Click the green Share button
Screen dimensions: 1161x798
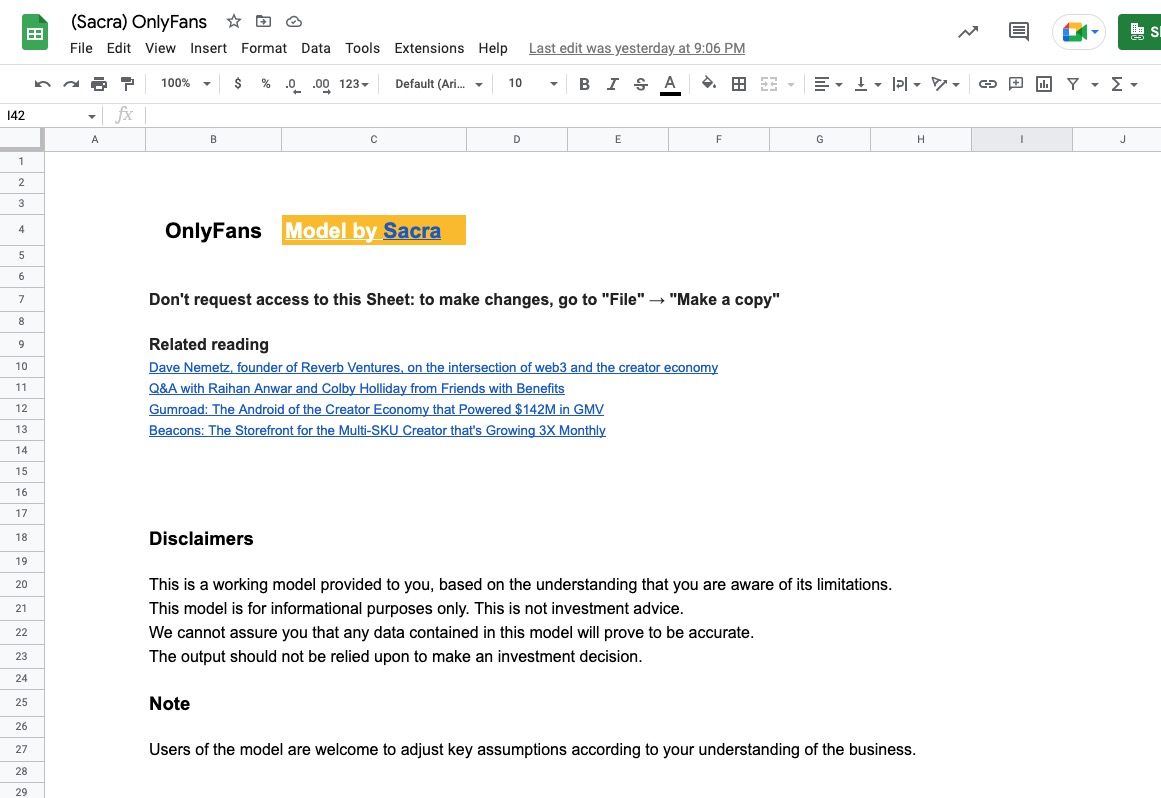click(1140, 33)
